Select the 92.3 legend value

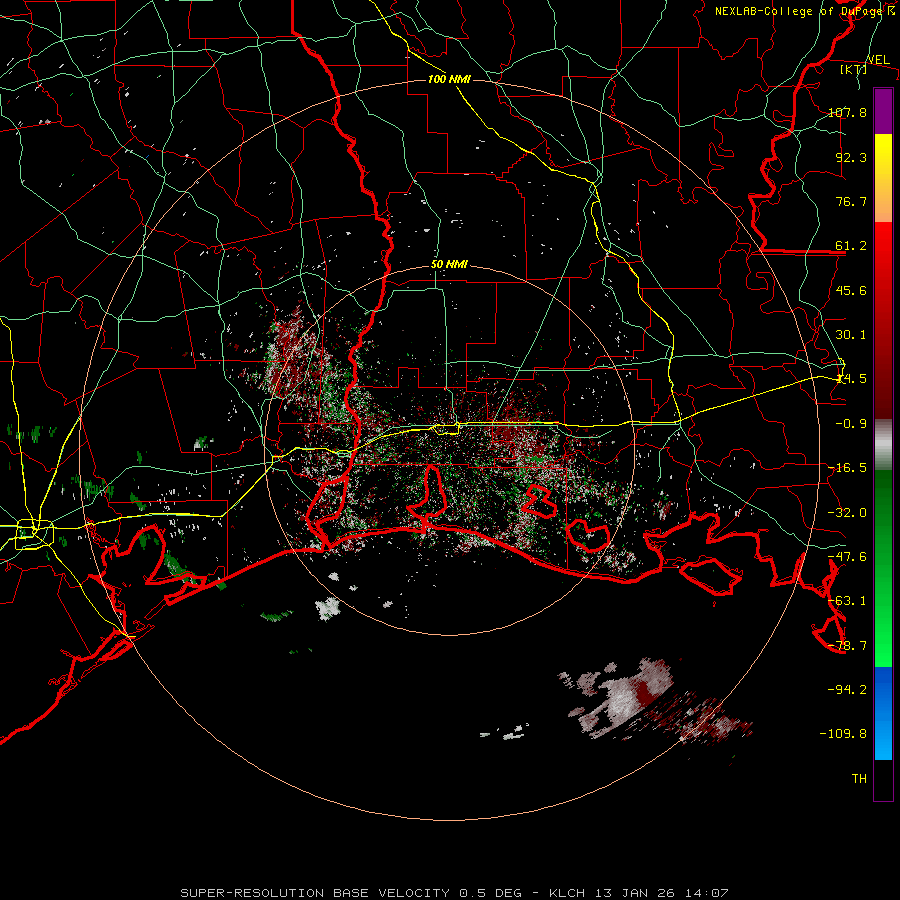[851, 157]
